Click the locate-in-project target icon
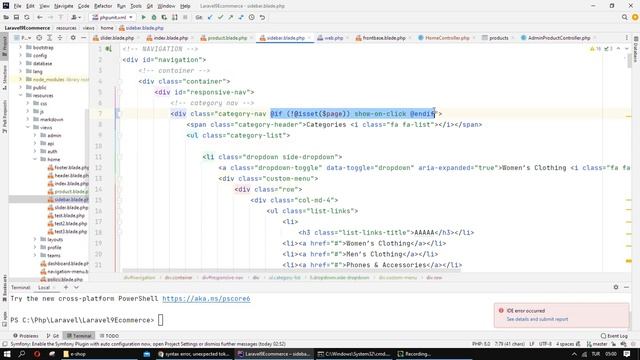Image resolution: width=640 pixels, height=360 pixels. 39,38
